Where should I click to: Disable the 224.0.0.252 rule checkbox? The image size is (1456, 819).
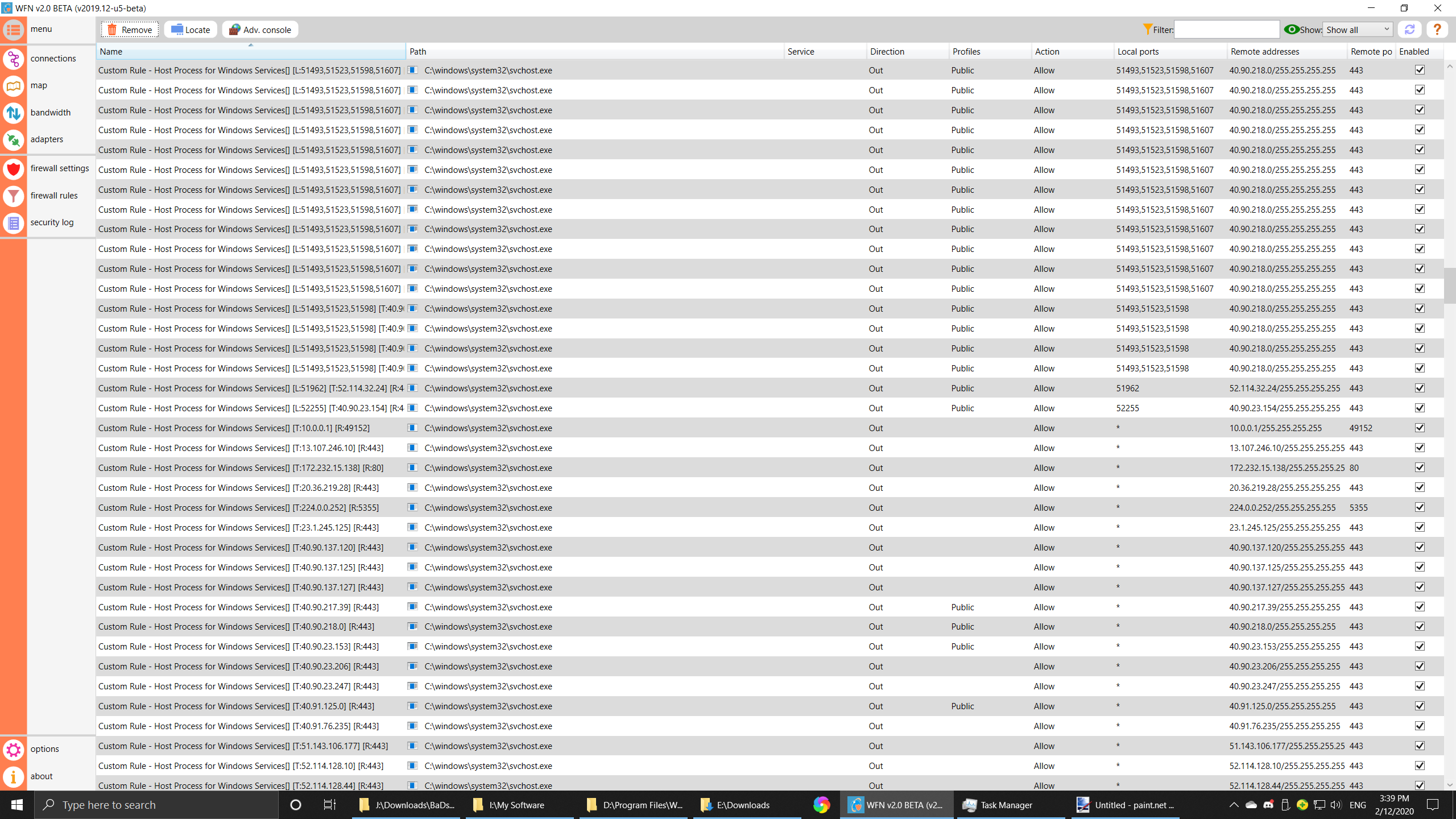click(1420, 507)
